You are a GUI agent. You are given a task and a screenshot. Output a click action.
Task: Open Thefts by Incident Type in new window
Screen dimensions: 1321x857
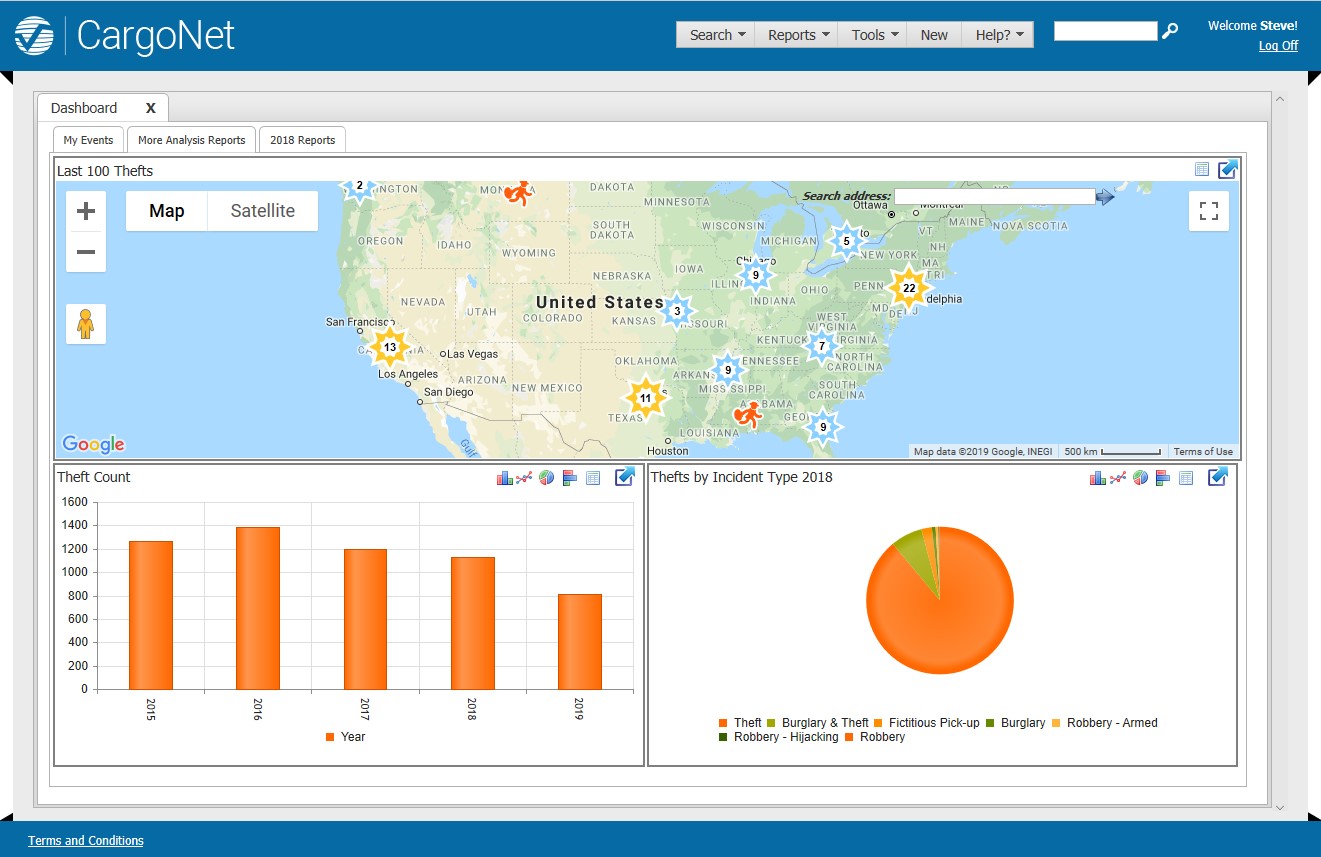[x=1217, y=477]
